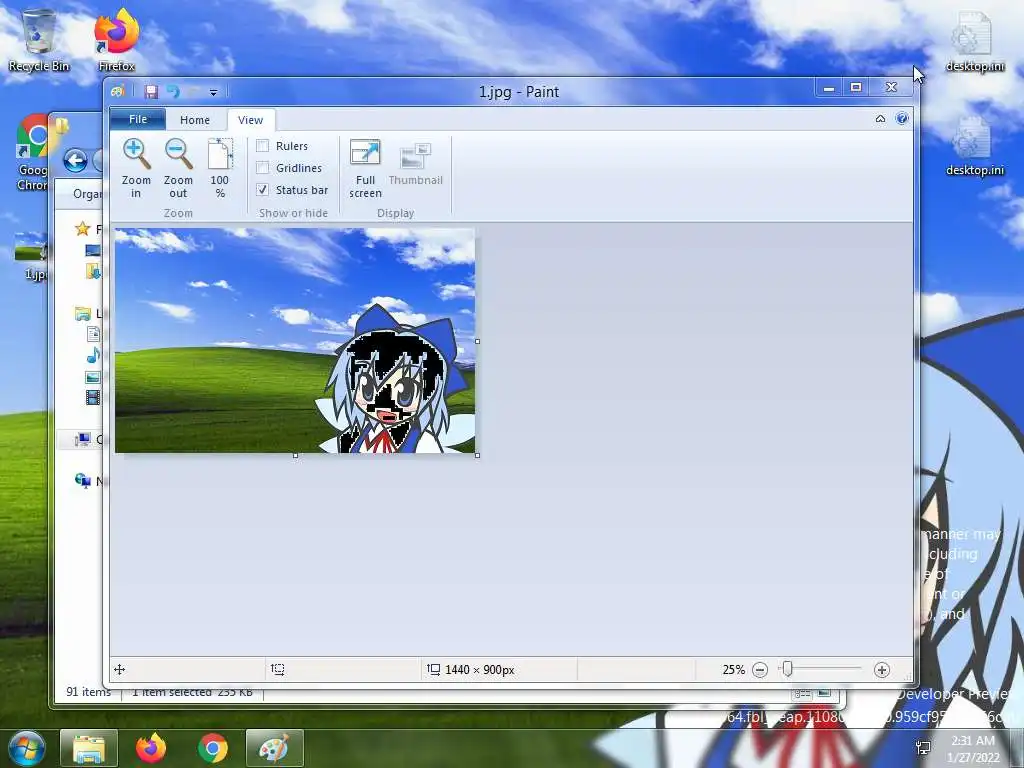Image resolution: width=1024 pixels, height=768 pixels.
Task: Select the 1.jpg desktop file thumbnail
Action: (31, 255)
